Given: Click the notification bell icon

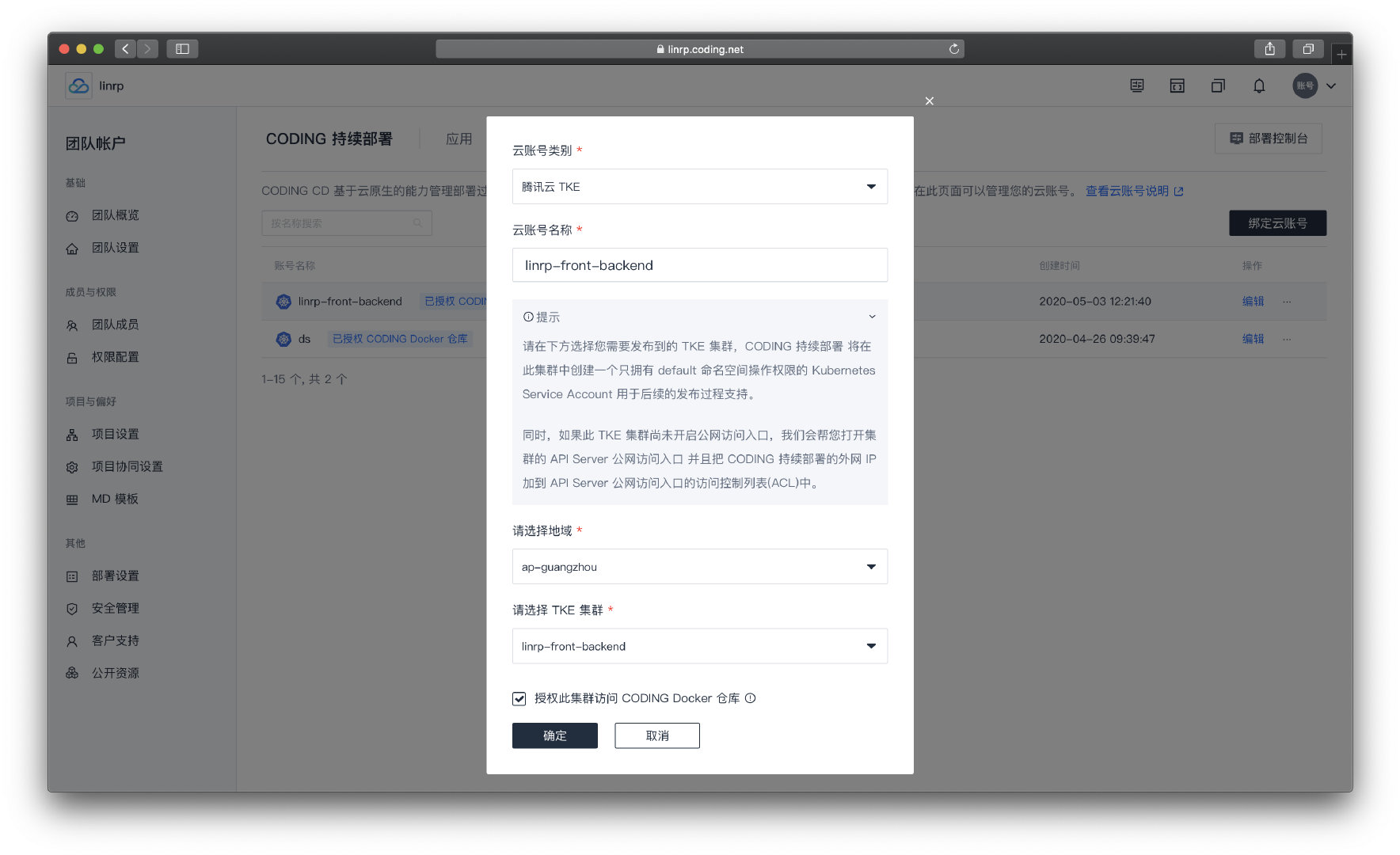Looking at the screenshot, I should 1258,85.
